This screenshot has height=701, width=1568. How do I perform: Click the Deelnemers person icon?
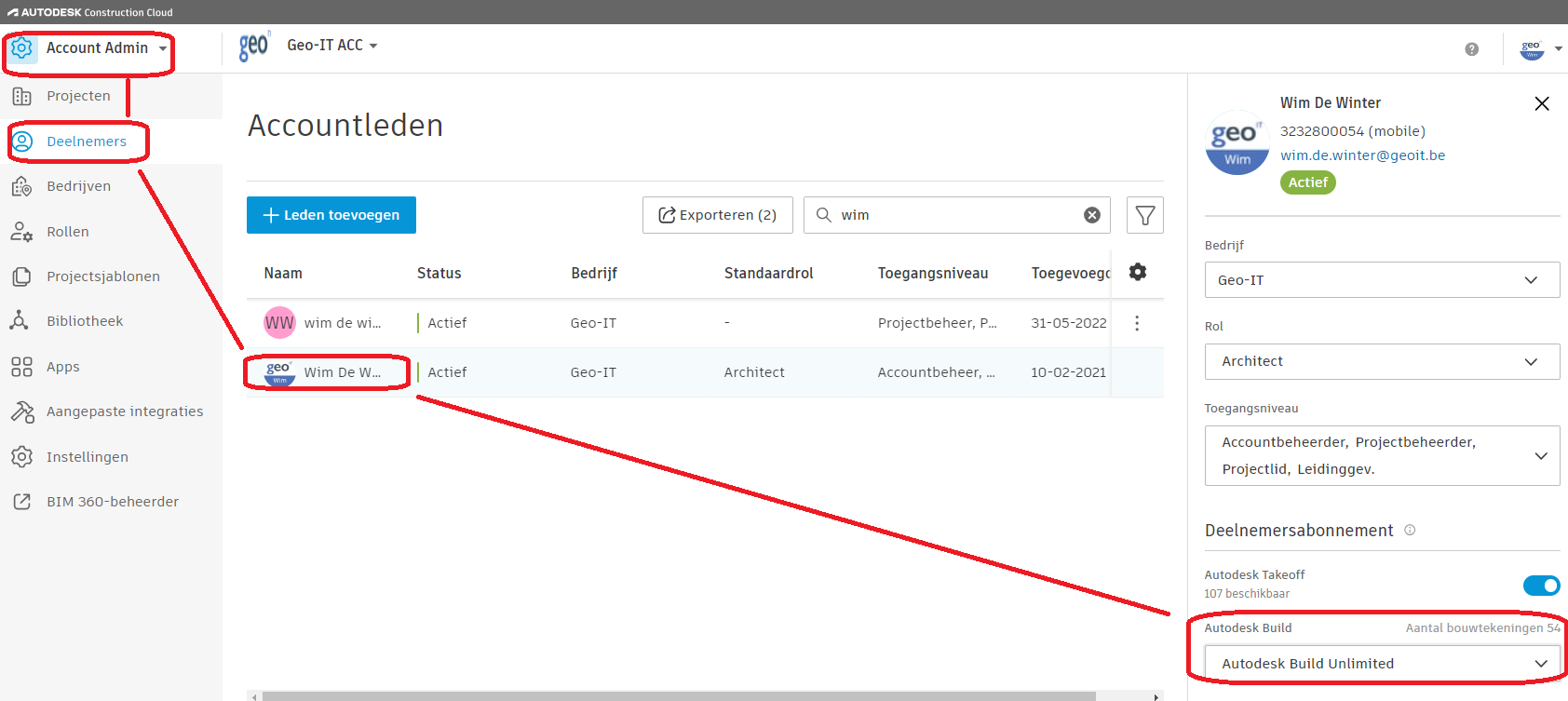[x=21, y=142]
